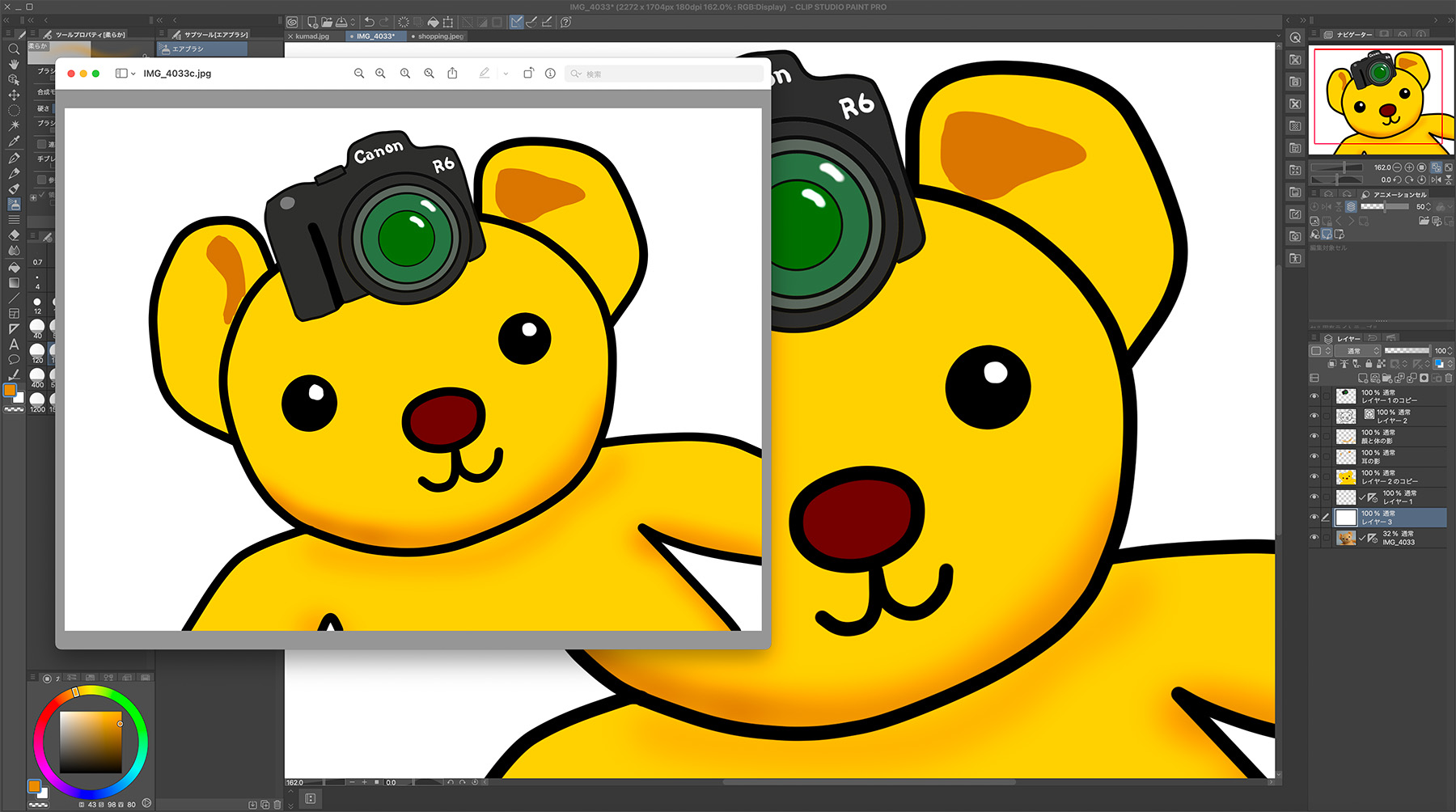Click the Undo icon in command bar
The height and width of the screenshot is (812, 1456).
369,22
